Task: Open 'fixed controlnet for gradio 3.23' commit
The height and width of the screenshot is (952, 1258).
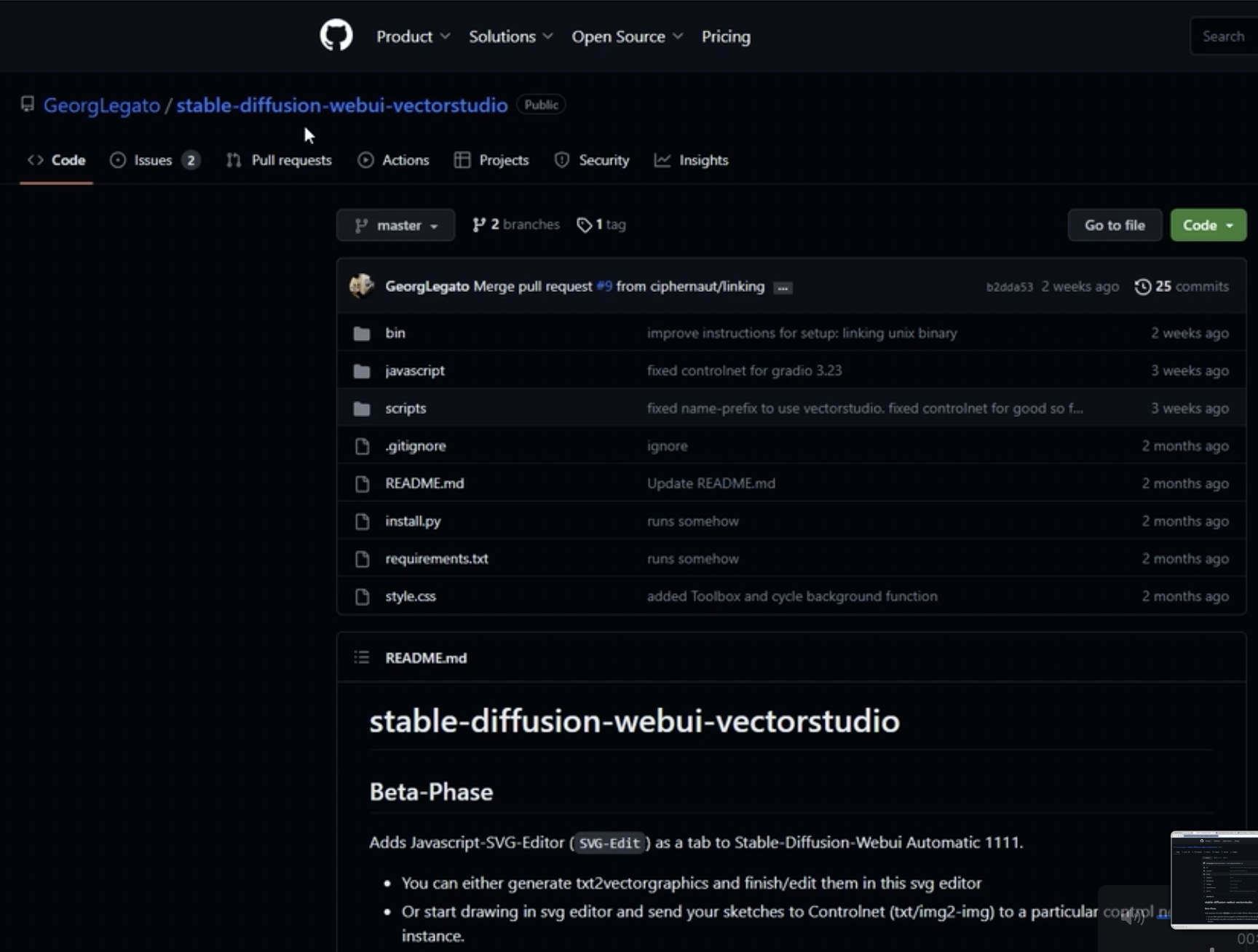Action: pyautogui.click(x=744, y=370)
